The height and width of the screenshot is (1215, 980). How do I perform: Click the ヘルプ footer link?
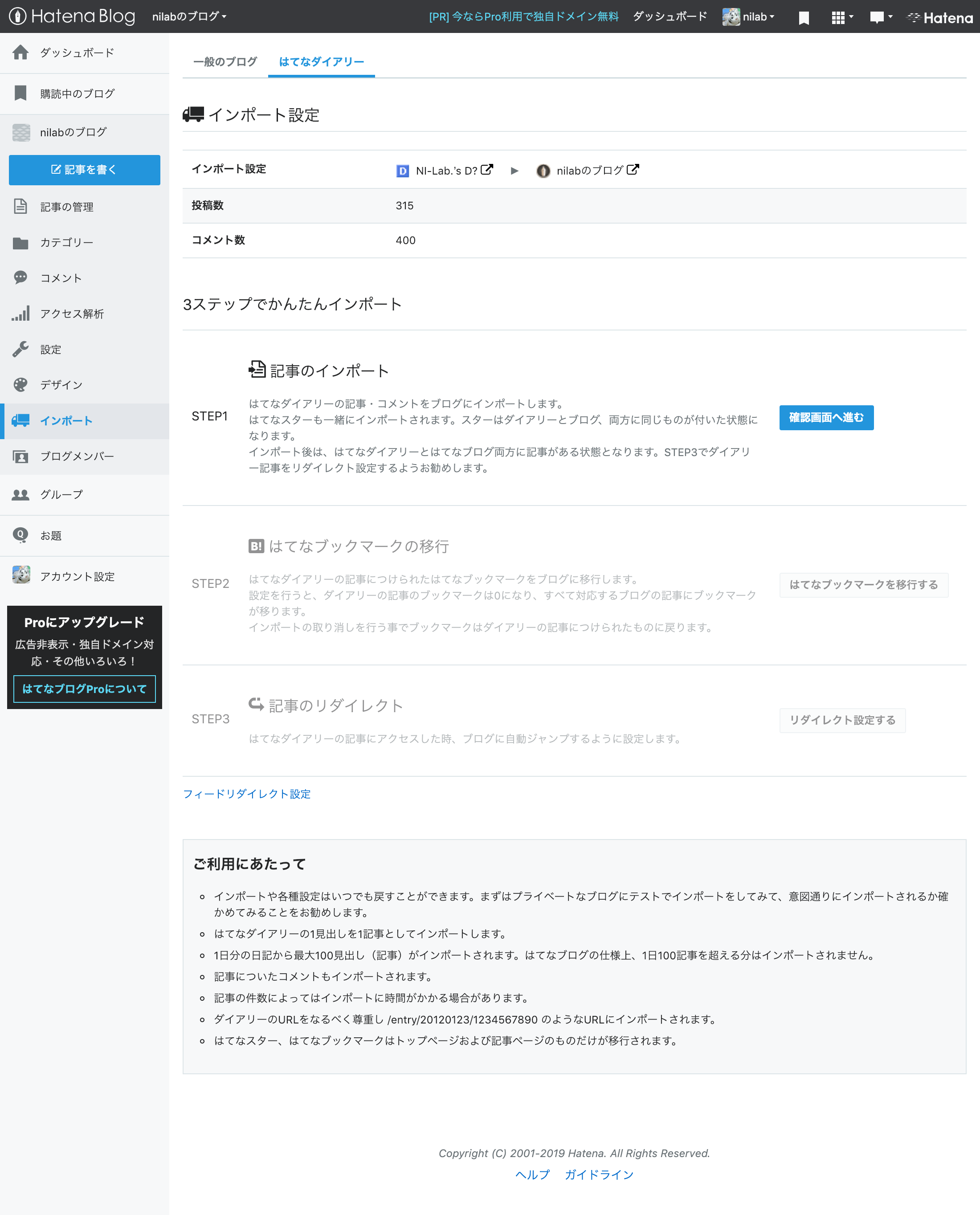[532, 1174]
